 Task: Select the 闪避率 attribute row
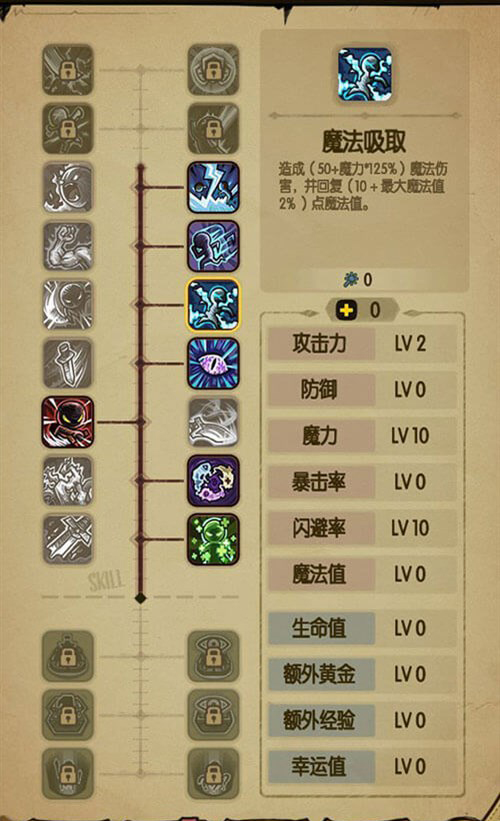pos(362,528)
